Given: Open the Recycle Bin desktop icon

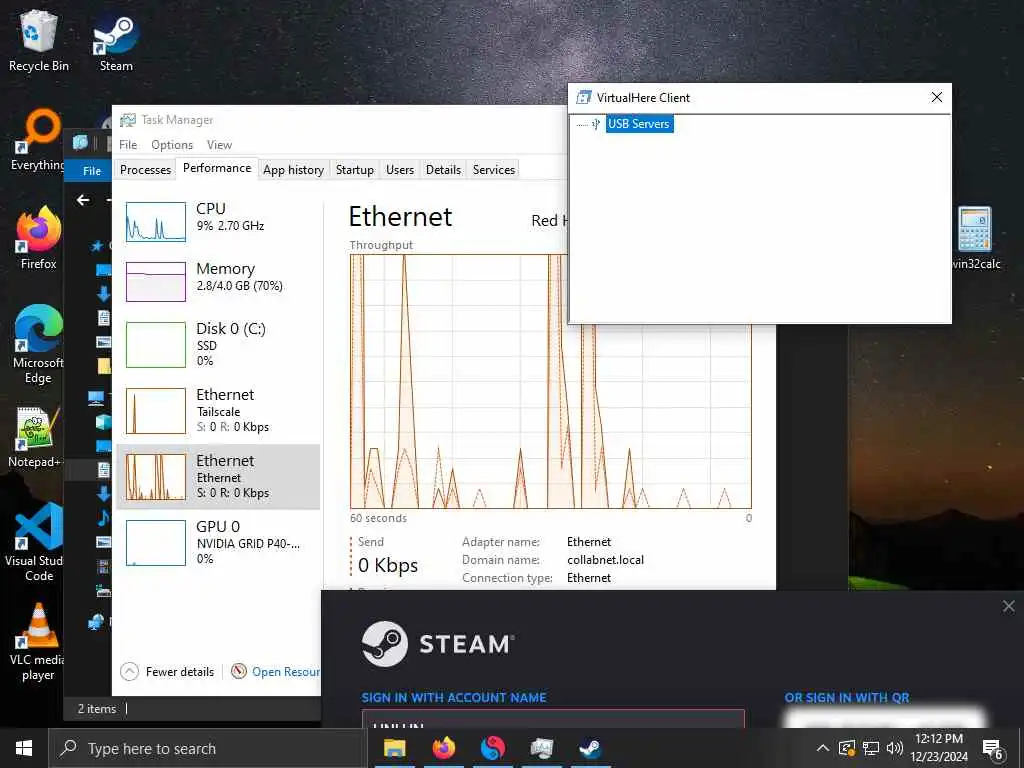Looking at the screenshot, I should pos(38,40).
